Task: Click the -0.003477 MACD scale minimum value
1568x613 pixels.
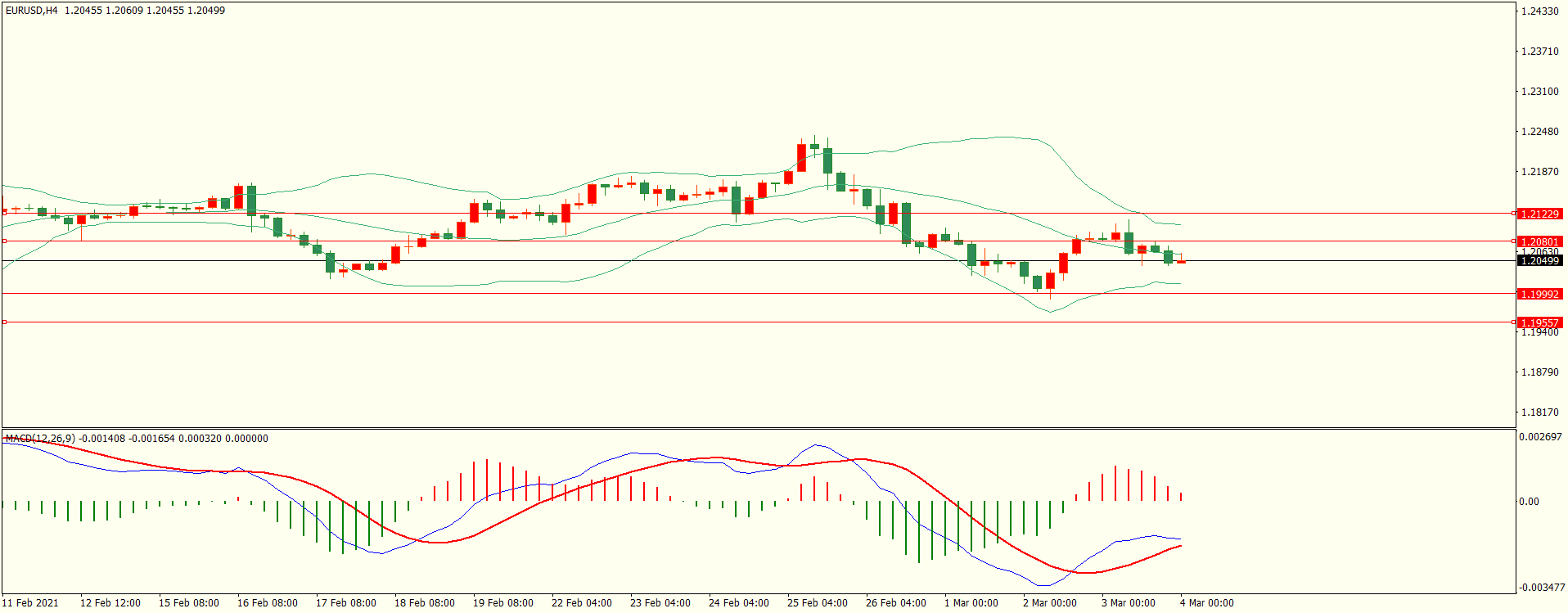Action: tap(1542, 588)
